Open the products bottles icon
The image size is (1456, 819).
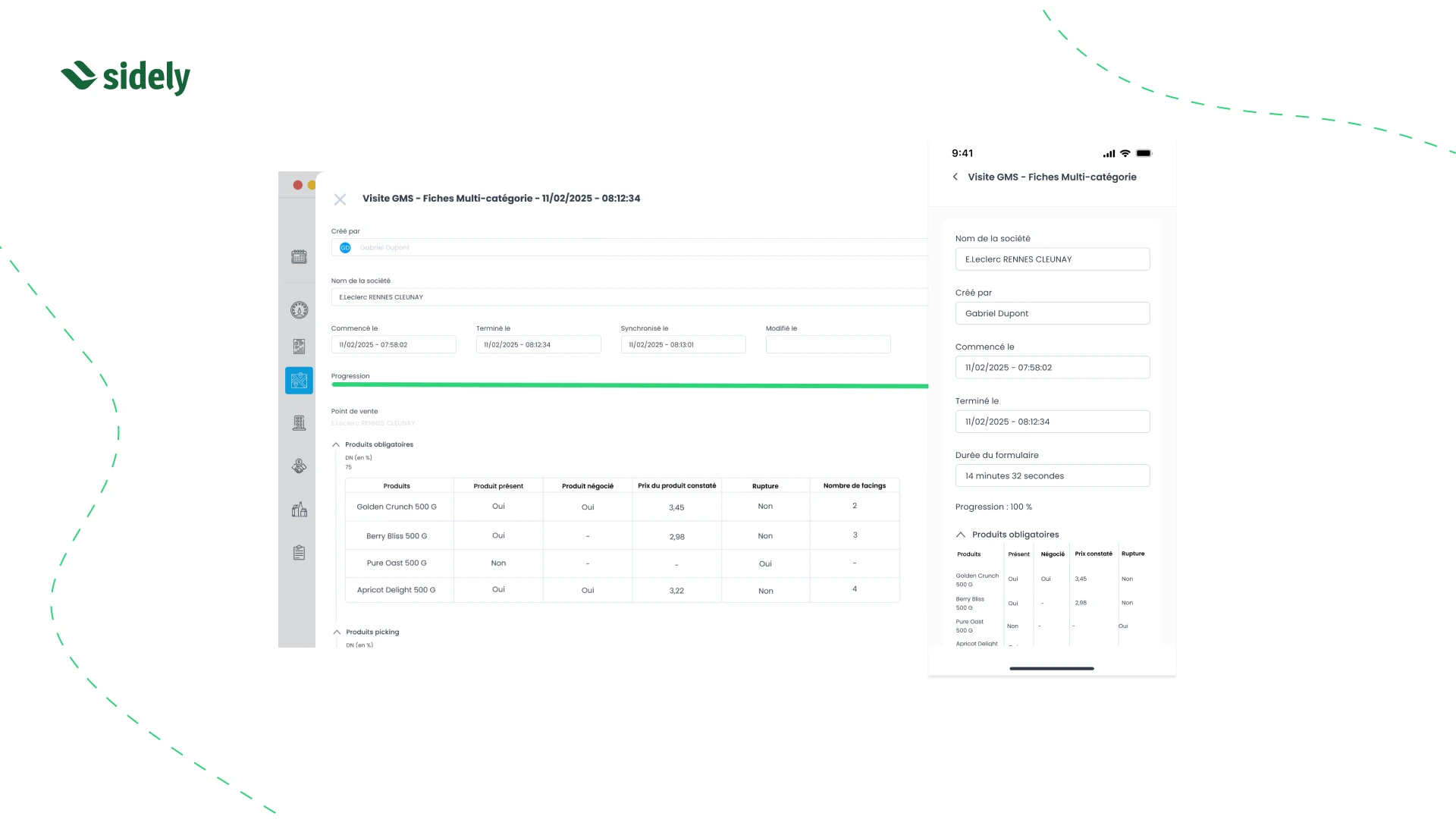pos(299,510)
